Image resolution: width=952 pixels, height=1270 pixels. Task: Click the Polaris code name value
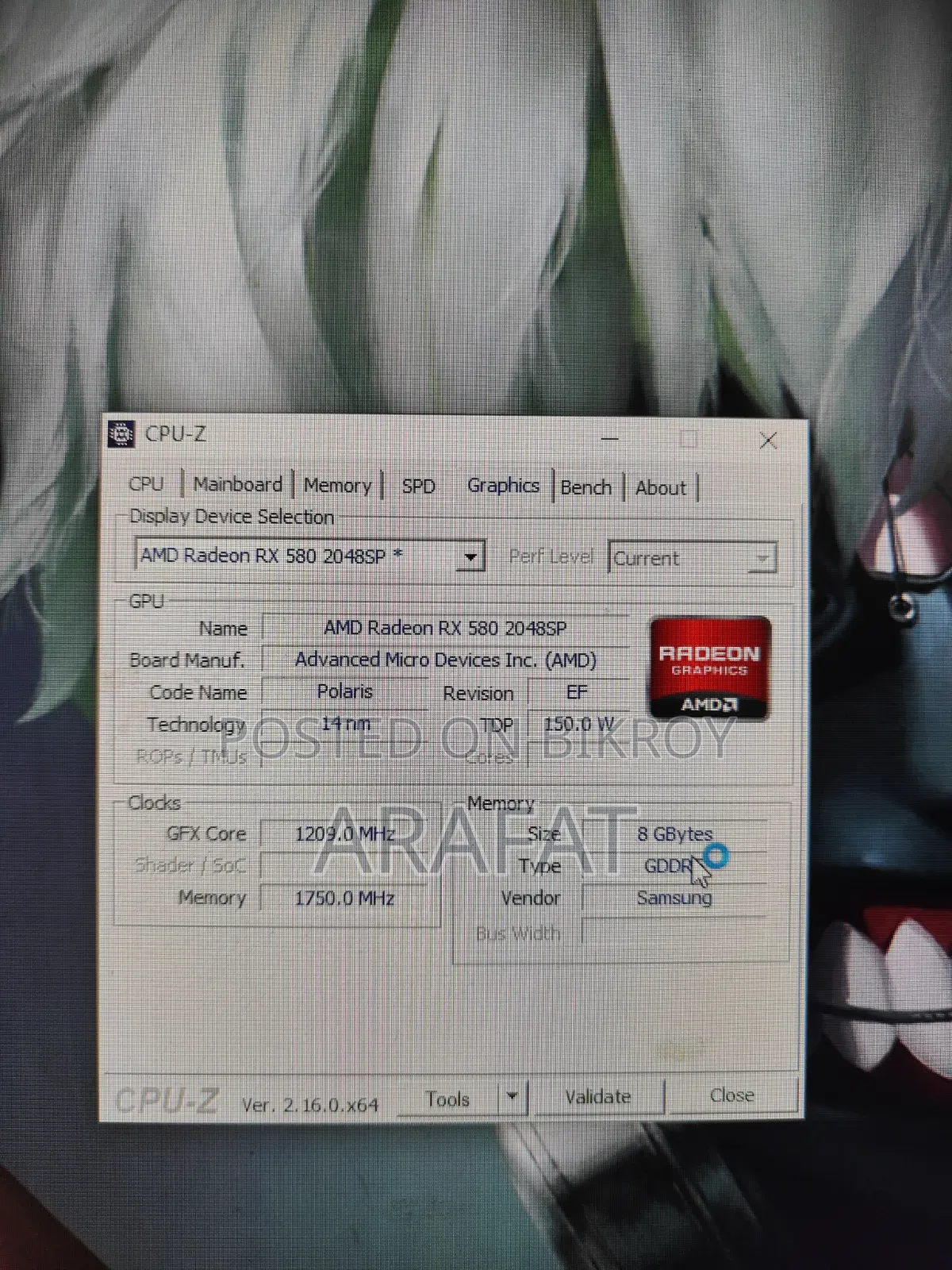(344, 691)
